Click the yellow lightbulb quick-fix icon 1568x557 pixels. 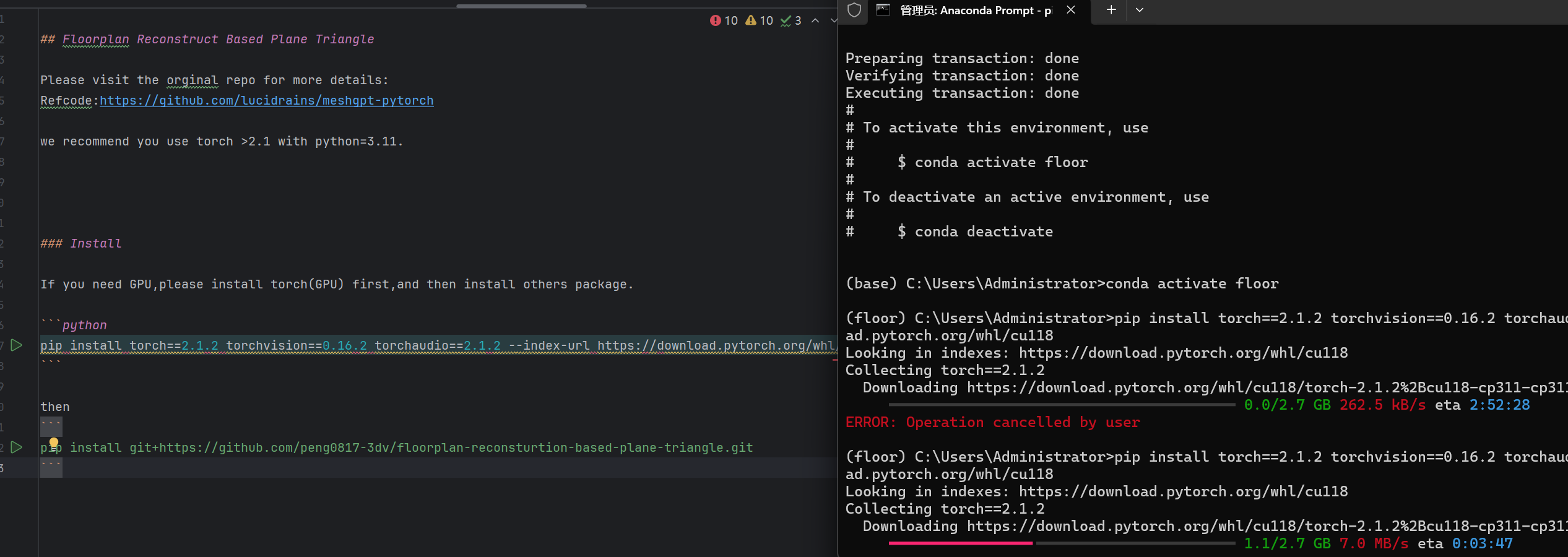(54, 443)
